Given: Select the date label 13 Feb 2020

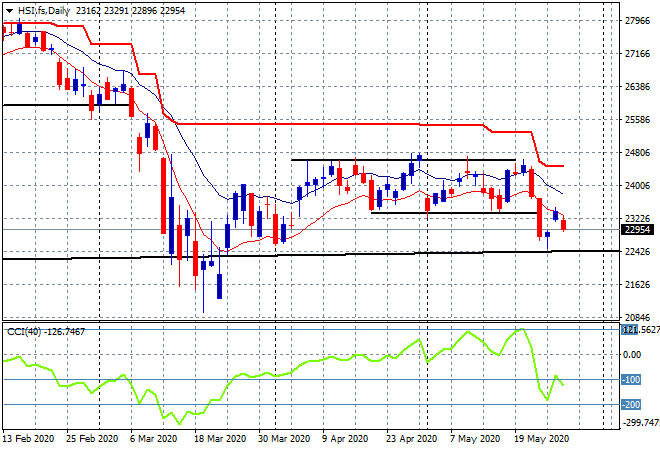Looking at the screenshot, I should pos(29,439).
